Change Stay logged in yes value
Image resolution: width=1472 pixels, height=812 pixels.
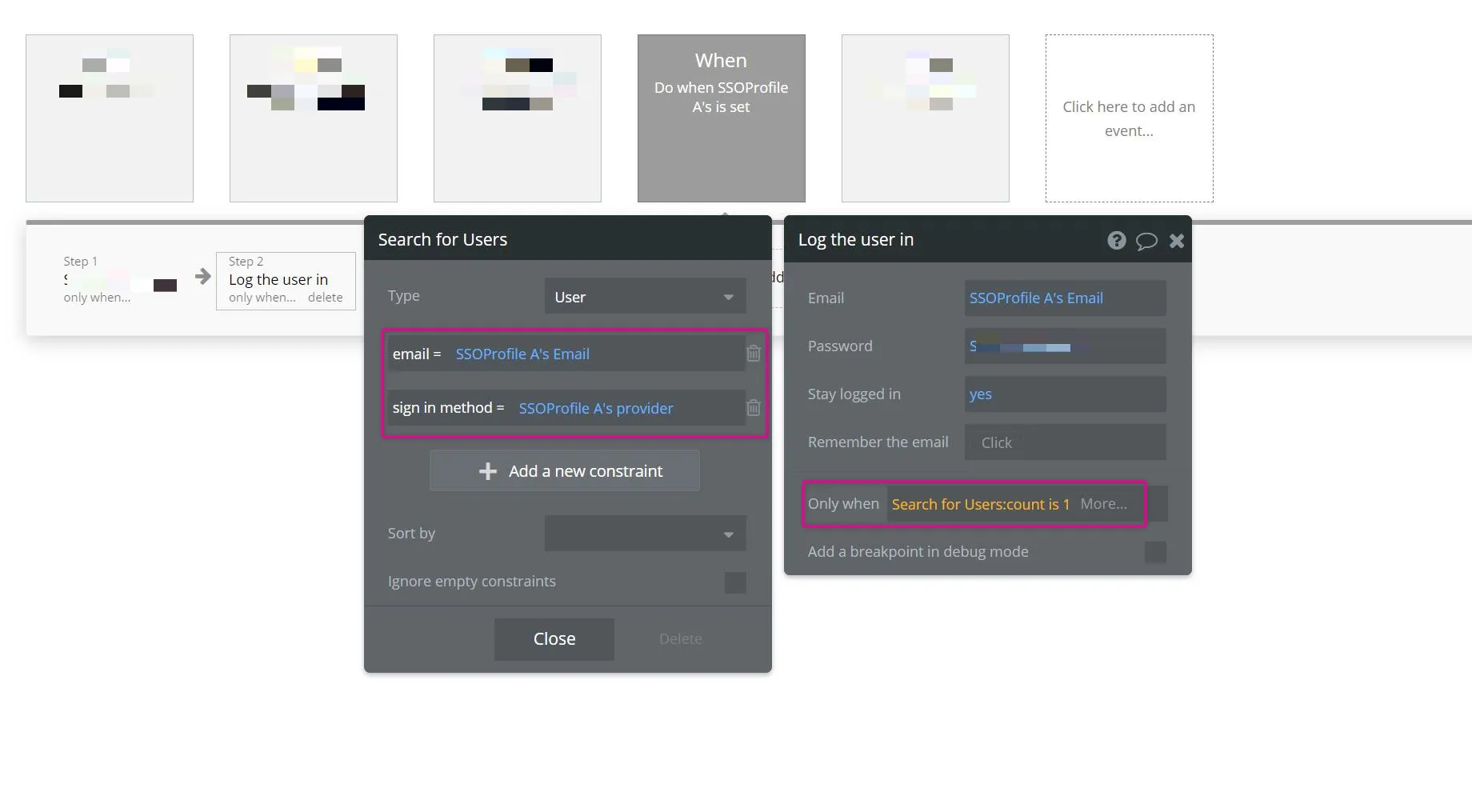(1065, 394)
